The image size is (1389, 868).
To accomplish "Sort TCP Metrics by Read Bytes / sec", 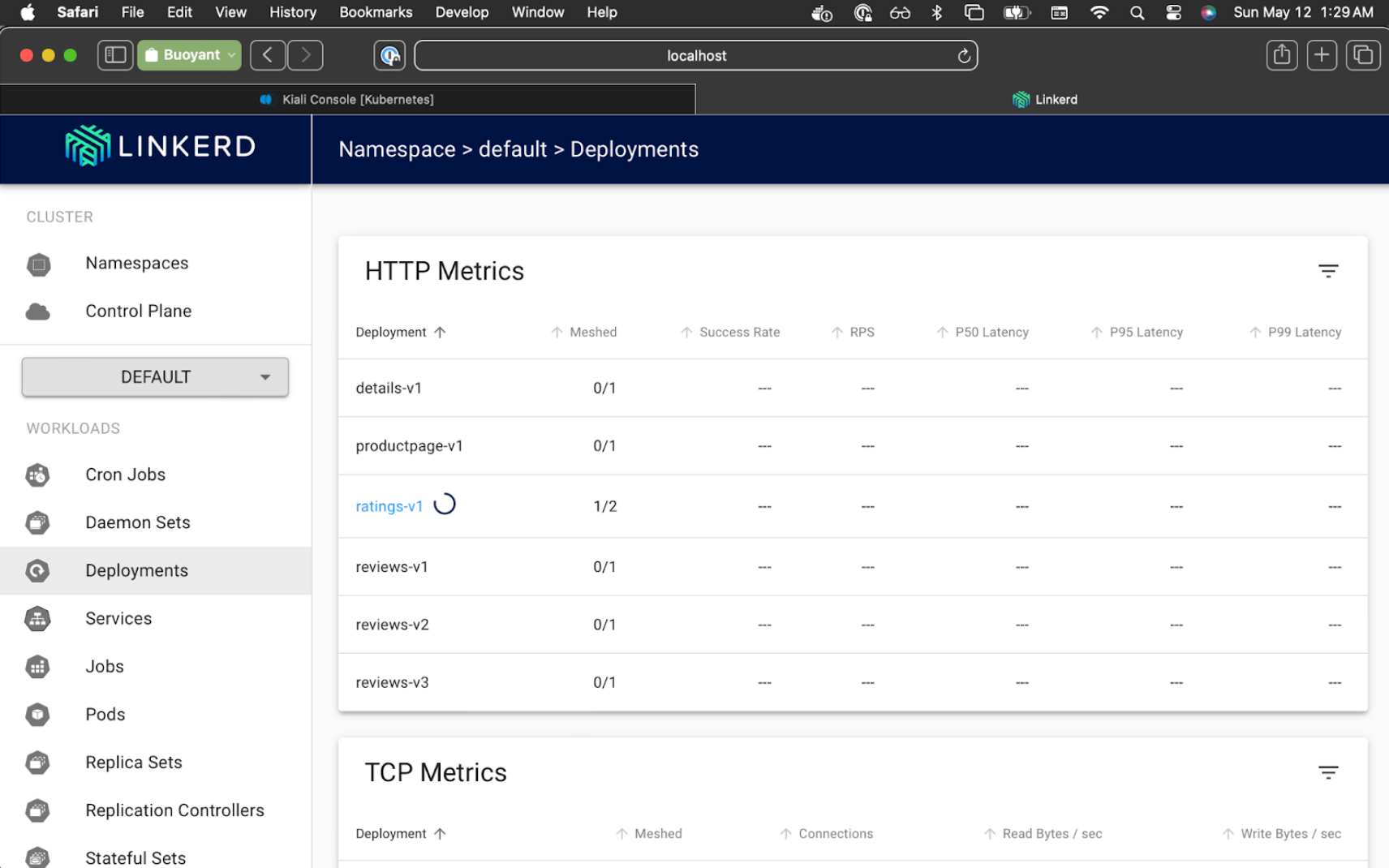I will point(1043,834).
